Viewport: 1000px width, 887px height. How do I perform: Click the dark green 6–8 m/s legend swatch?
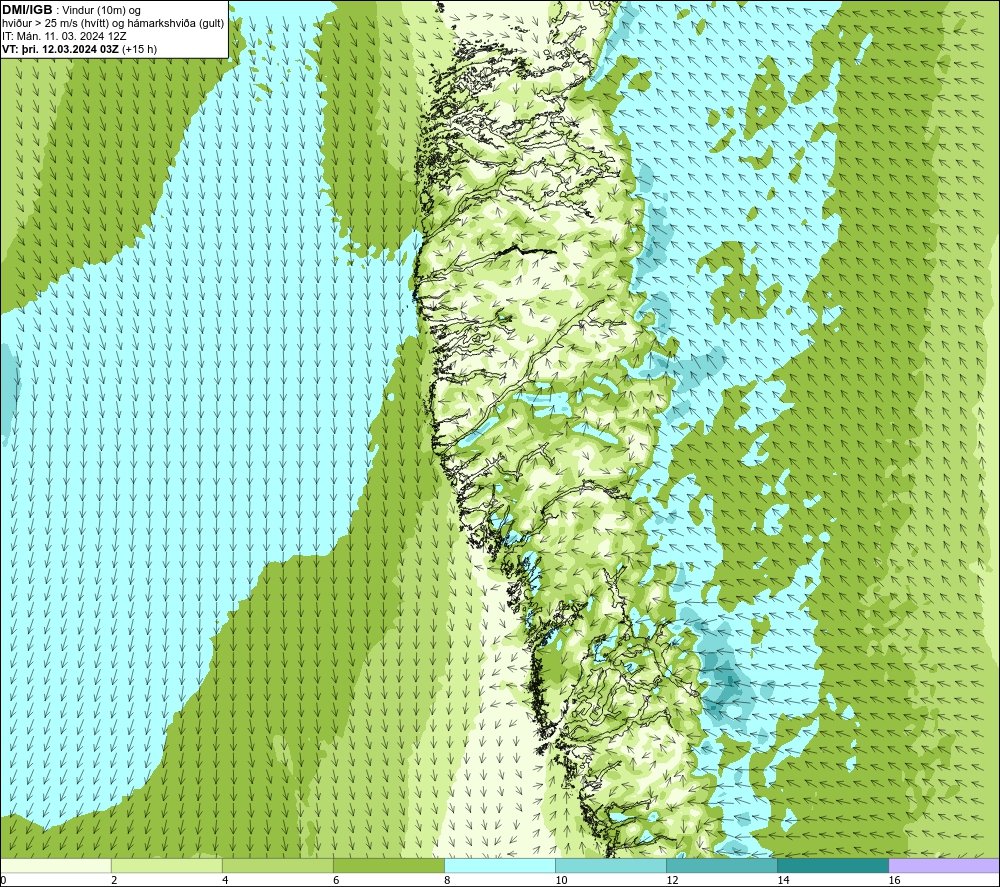tap(389, 865)
